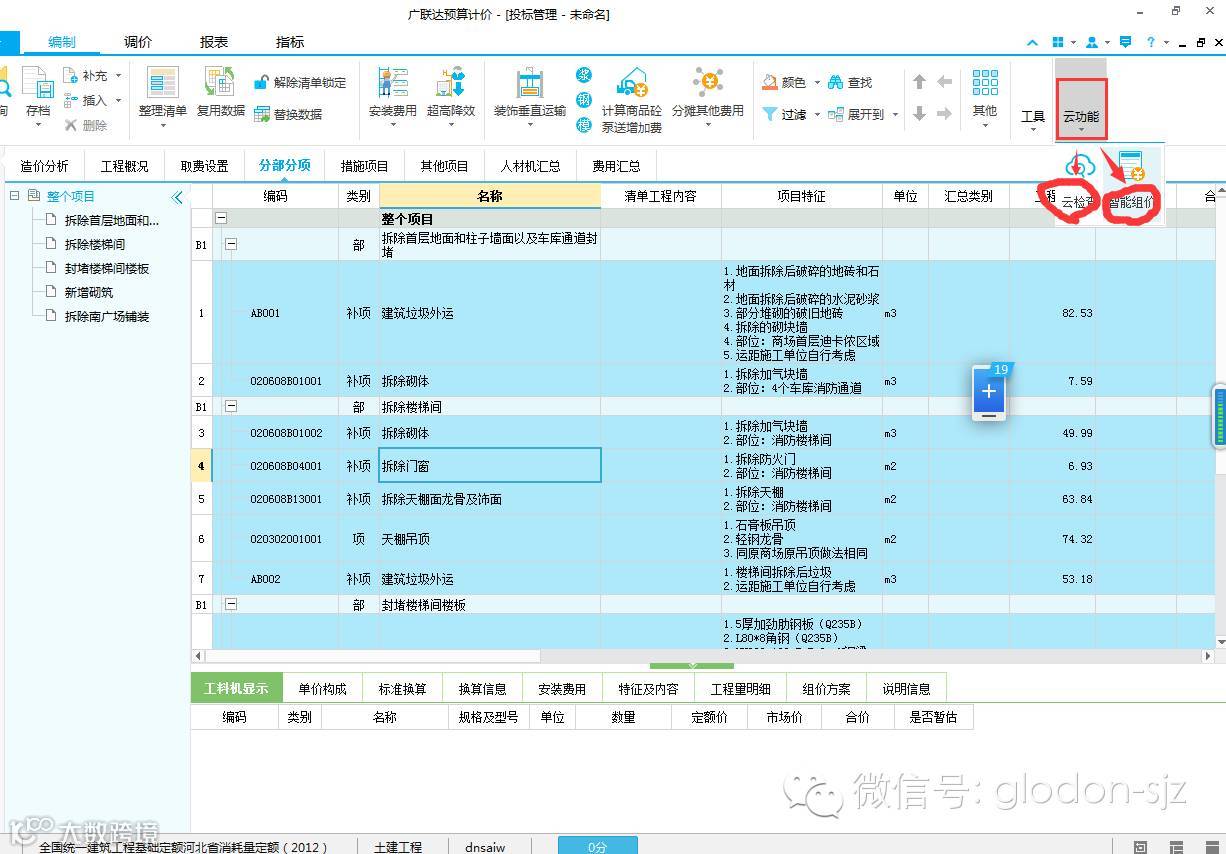Click the quantity value 82.53
The height and width of the screenshot is (854, 1226).
[x=1077, y=313]
